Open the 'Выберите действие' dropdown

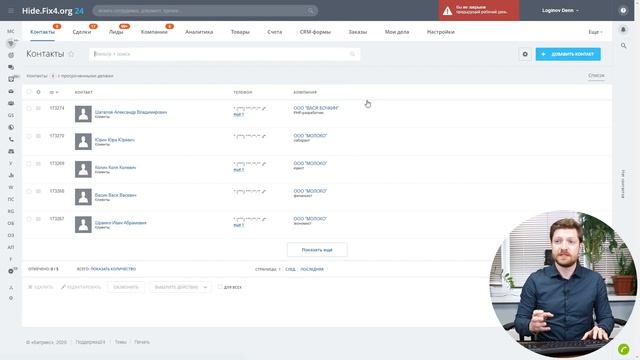pos(180,287)
